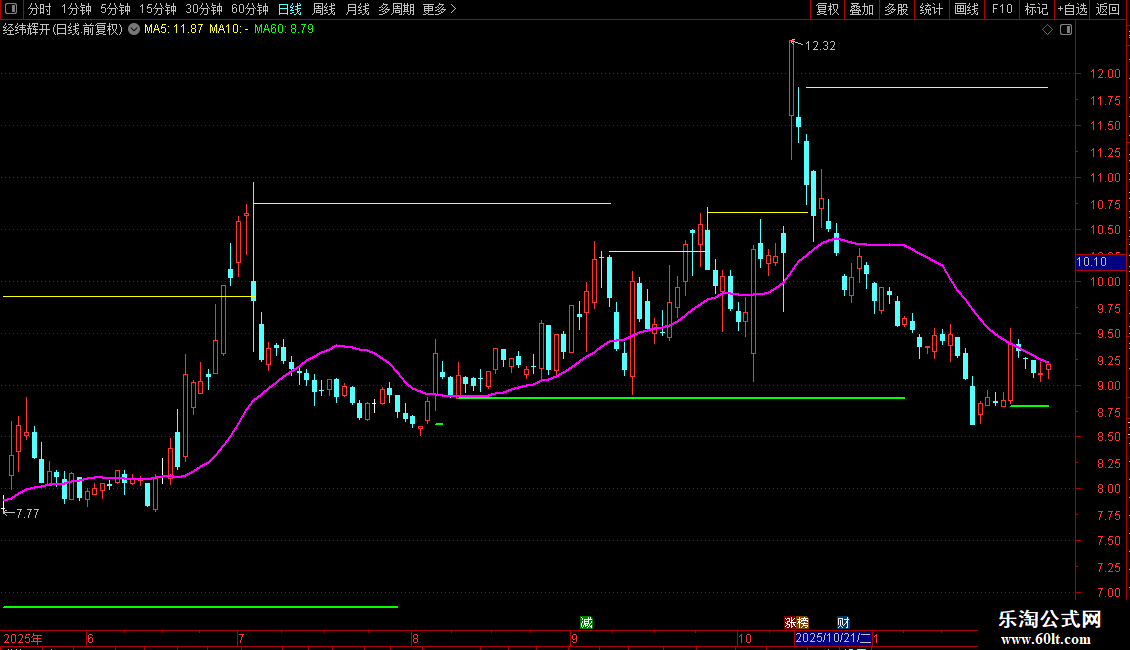Click the month 7 marker on the time axis
The height and width of the screenshot is (650, 1130).
241,638
